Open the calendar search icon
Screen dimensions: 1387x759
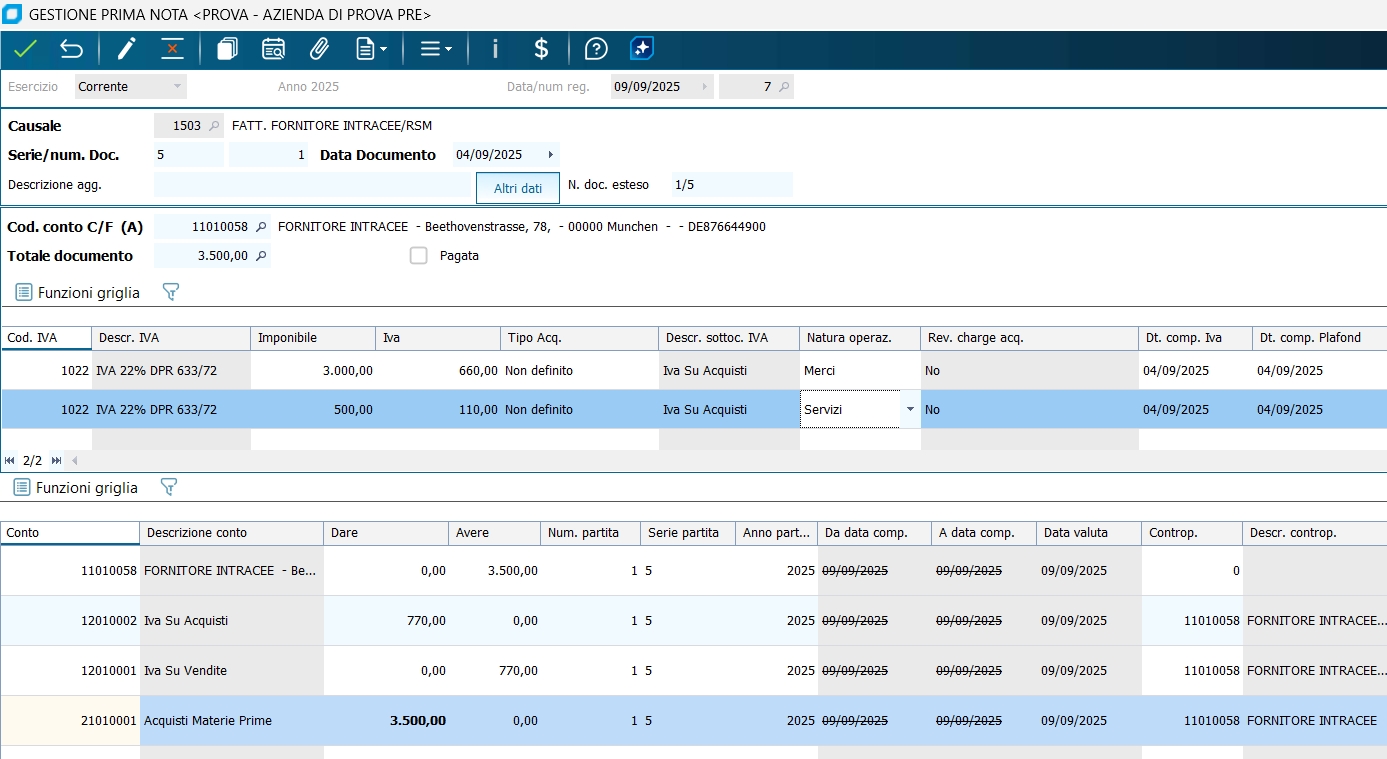point(273,49)
